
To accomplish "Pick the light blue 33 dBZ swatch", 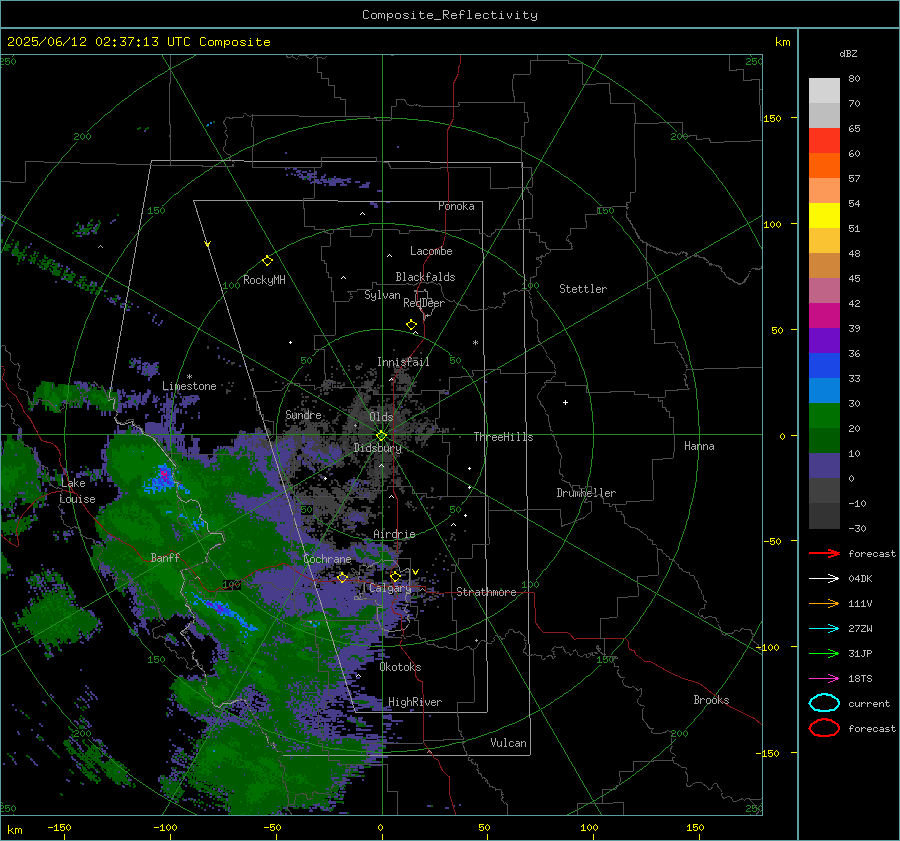I will click(824, 390).
